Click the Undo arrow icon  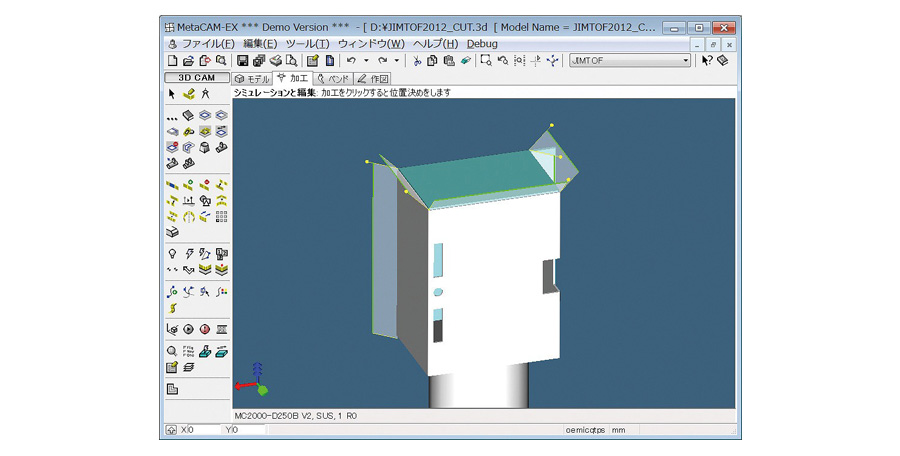351,60
